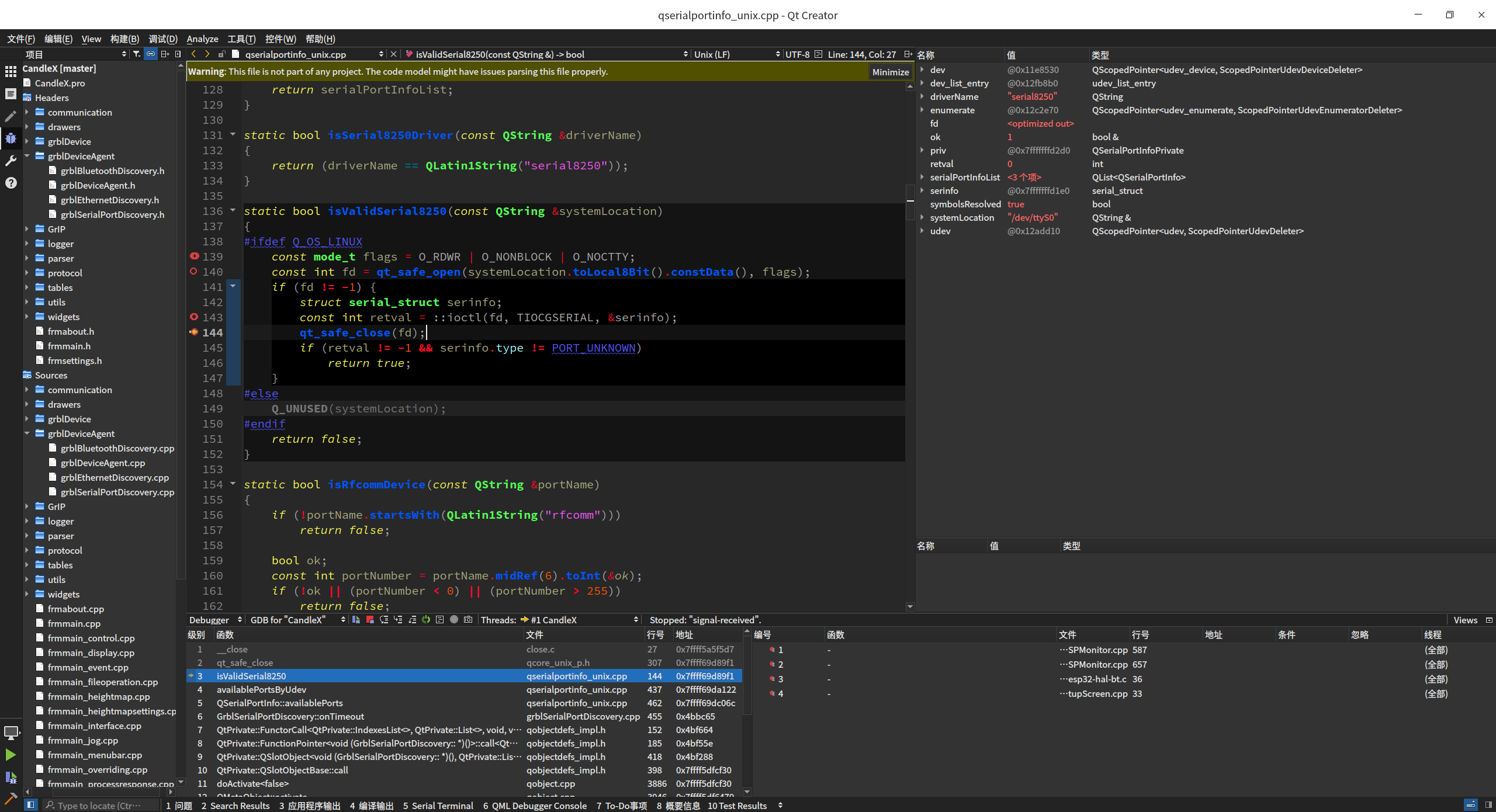This screenshot has height=812, width=1496.
Task: Click the Stop Debugger red icon
Action: coord(370,620)
